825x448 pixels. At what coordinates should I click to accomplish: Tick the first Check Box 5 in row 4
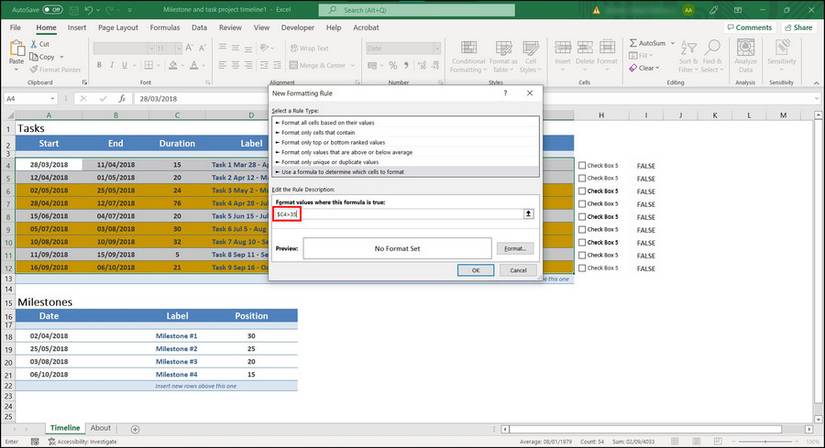582,164
